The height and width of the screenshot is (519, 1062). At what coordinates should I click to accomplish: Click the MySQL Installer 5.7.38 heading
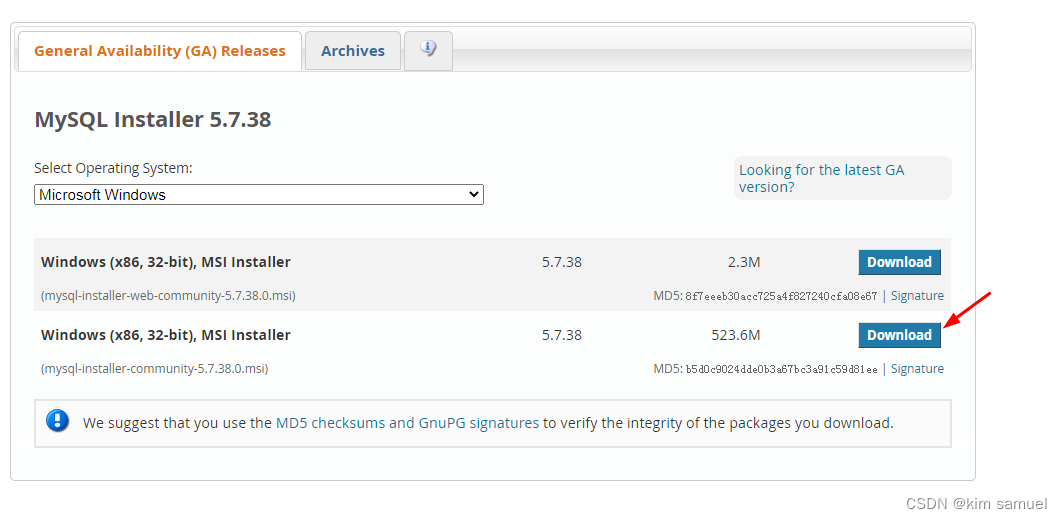[x=153, y=120]
